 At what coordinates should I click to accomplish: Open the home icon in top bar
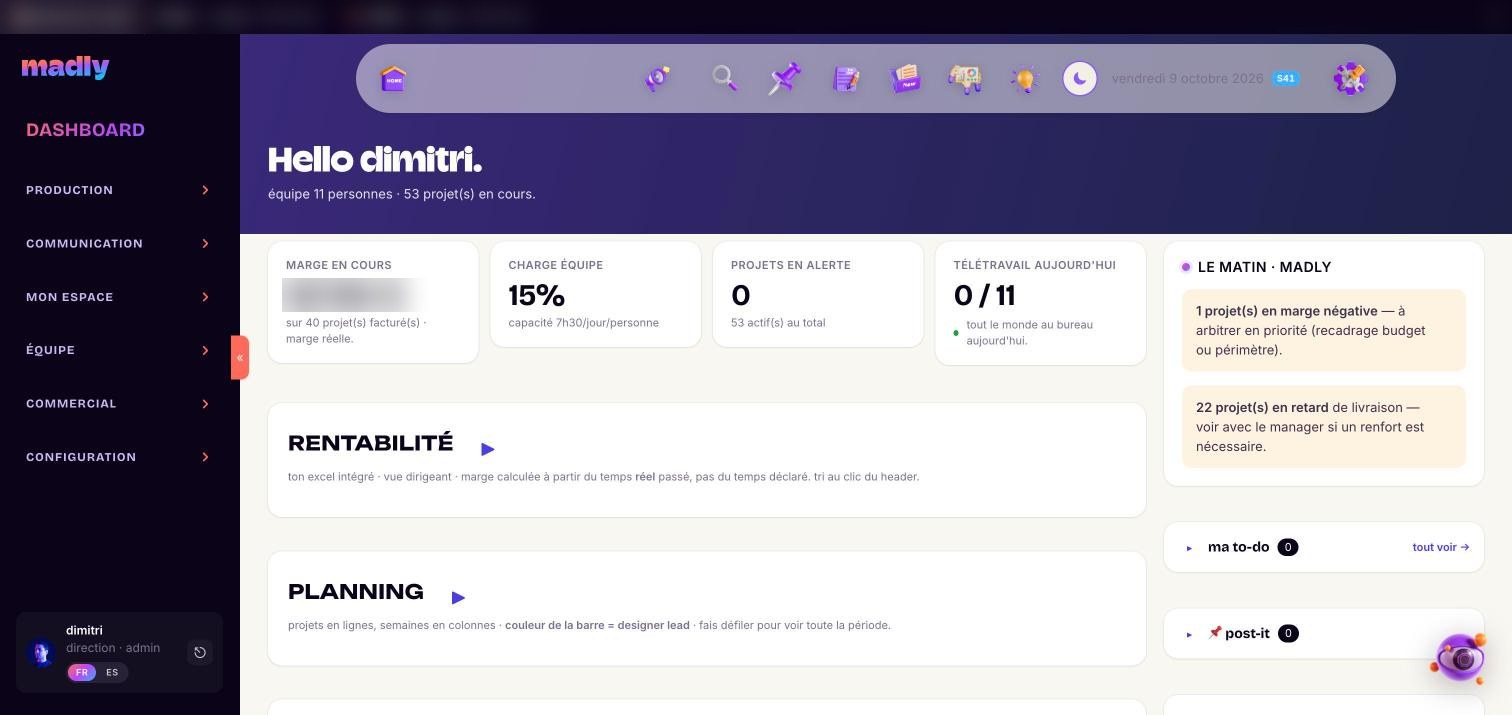[x=394, y=78]
